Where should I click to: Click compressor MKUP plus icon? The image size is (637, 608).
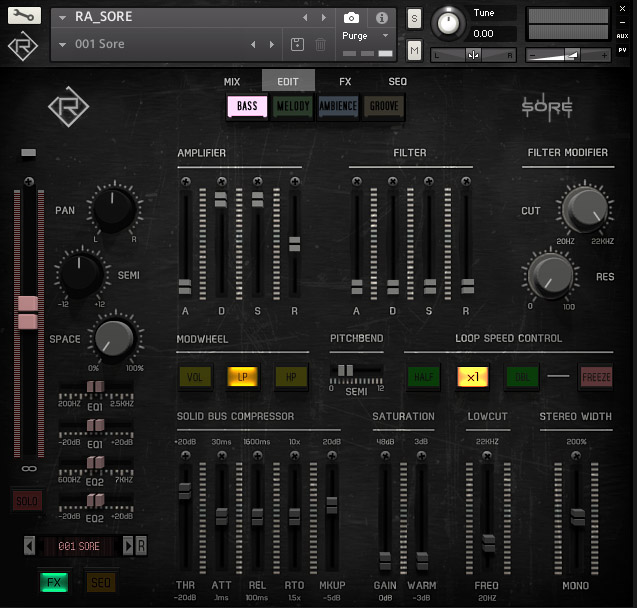click(332, 456)
